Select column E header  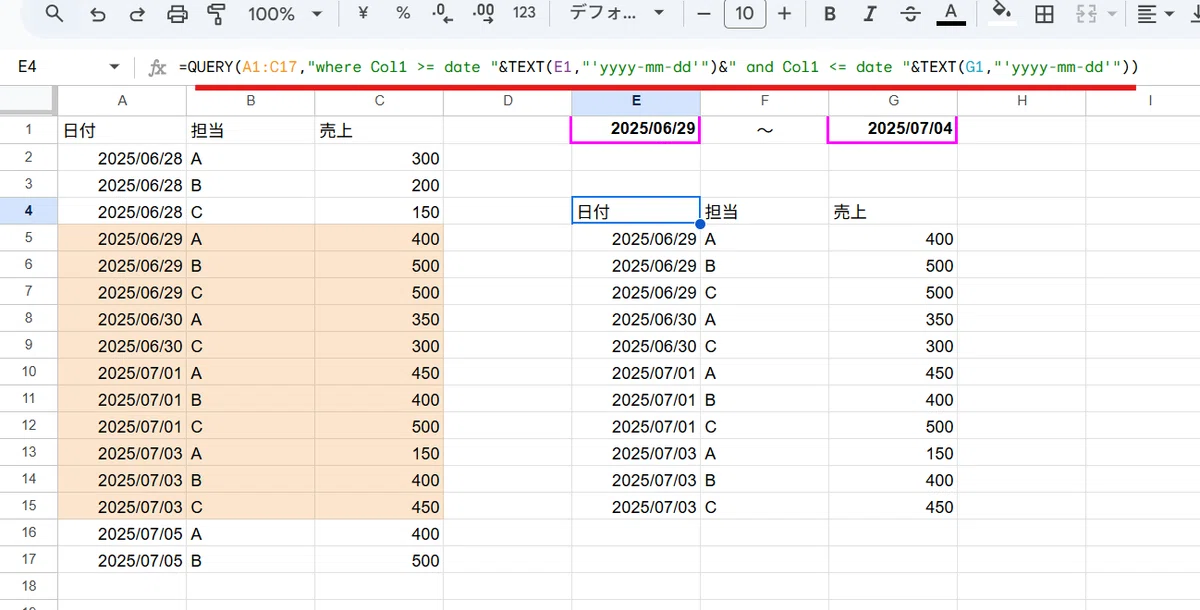[636, 100]
